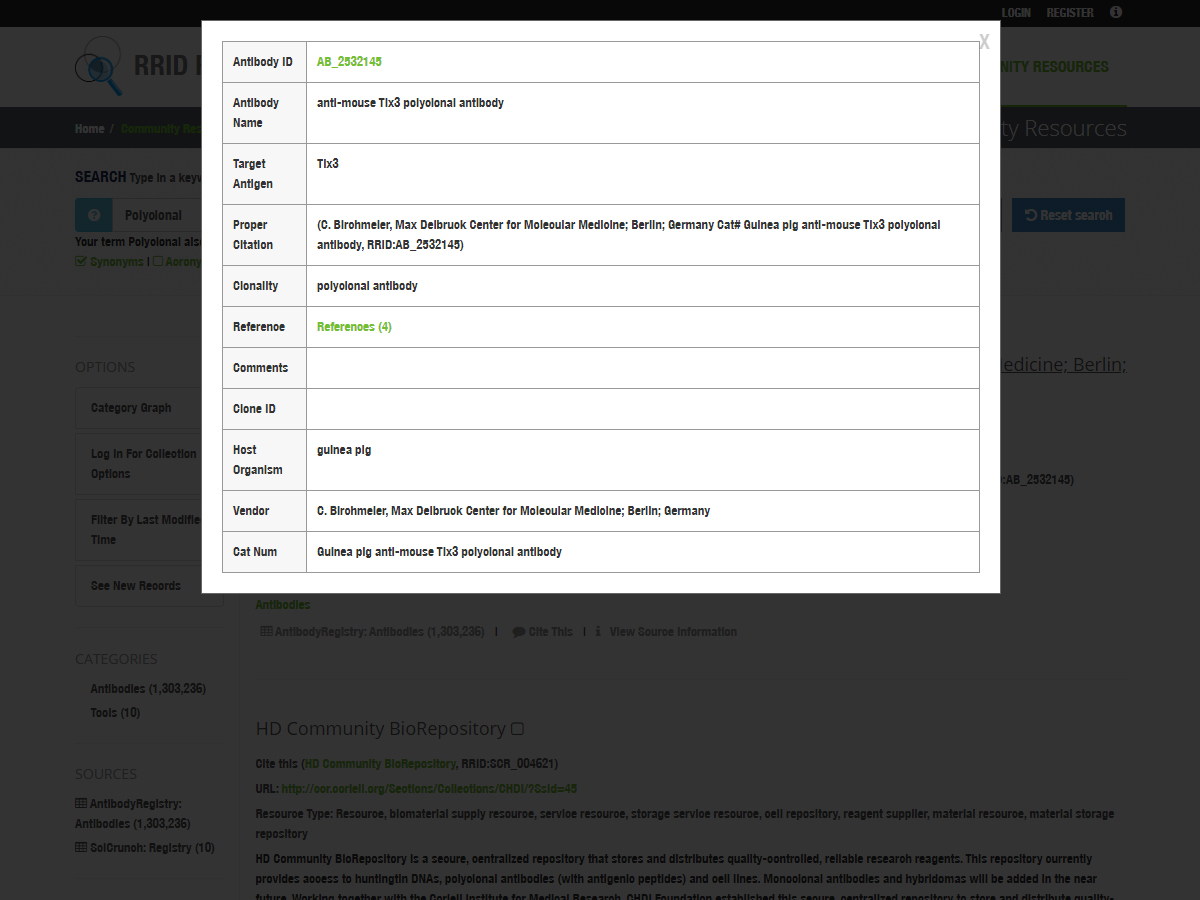Open the Category Graph option

(131, 408)
